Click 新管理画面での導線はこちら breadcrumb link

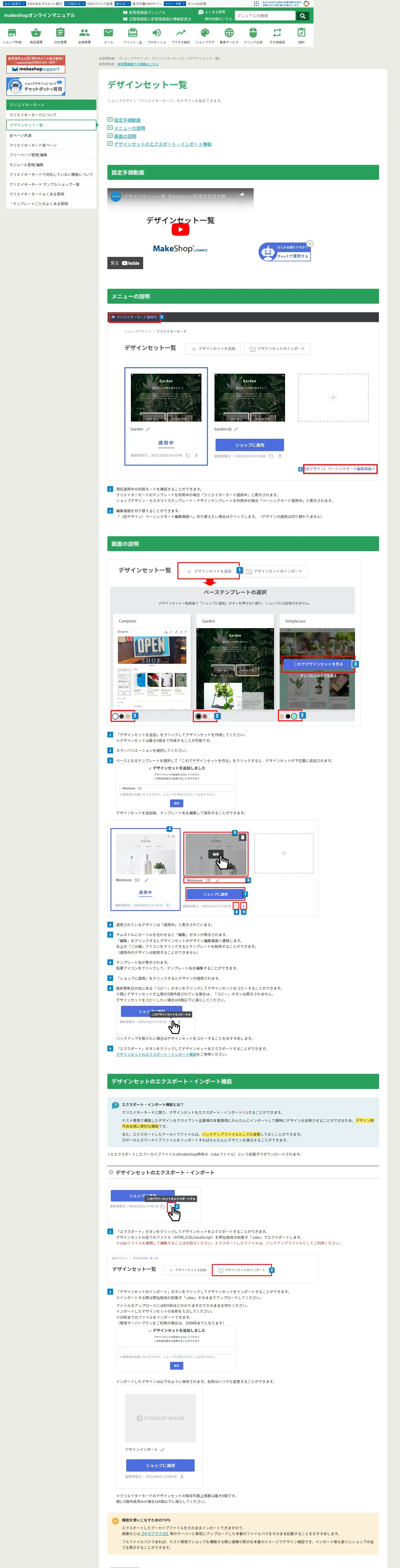tap(138, 64)
